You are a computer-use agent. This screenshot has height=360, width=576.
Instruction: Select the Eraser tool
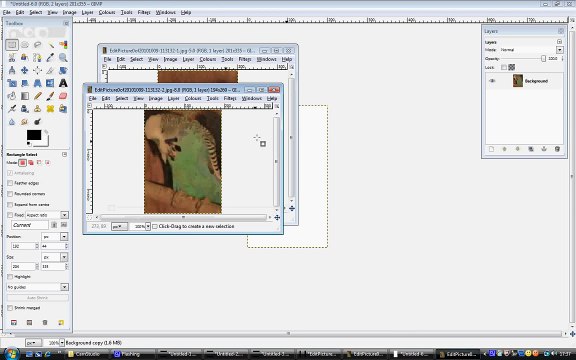[63, 96]
